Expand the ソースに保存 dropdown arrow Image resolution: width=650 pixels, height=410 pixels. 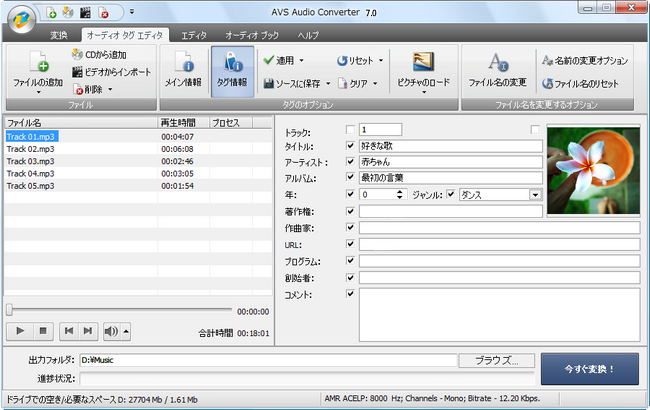coord(328,84)
